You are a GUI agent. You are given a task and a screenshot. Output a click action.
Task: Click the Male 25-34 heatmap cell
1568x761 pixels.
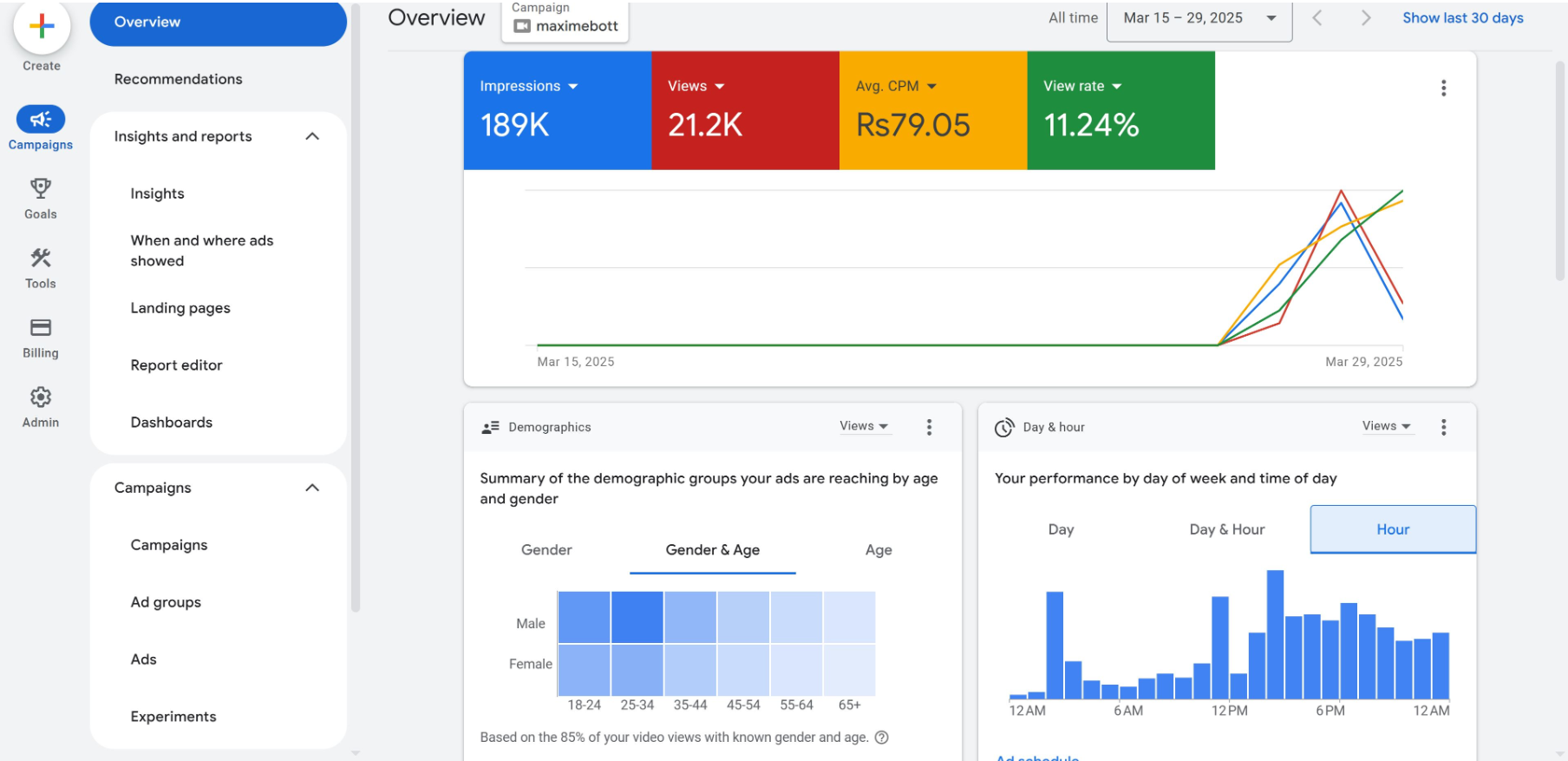click(637, 617)
